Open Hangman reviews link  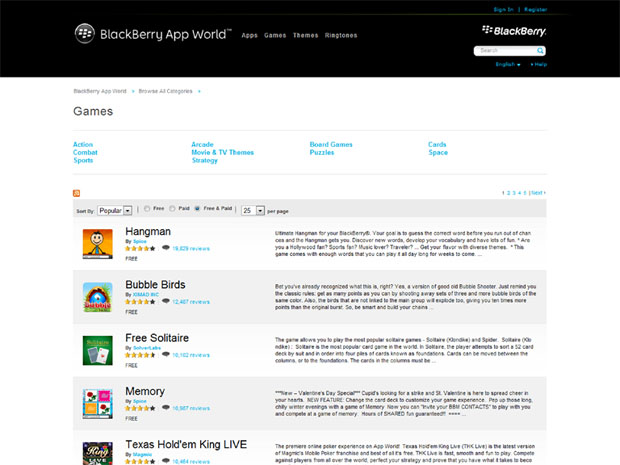(191, 248)
